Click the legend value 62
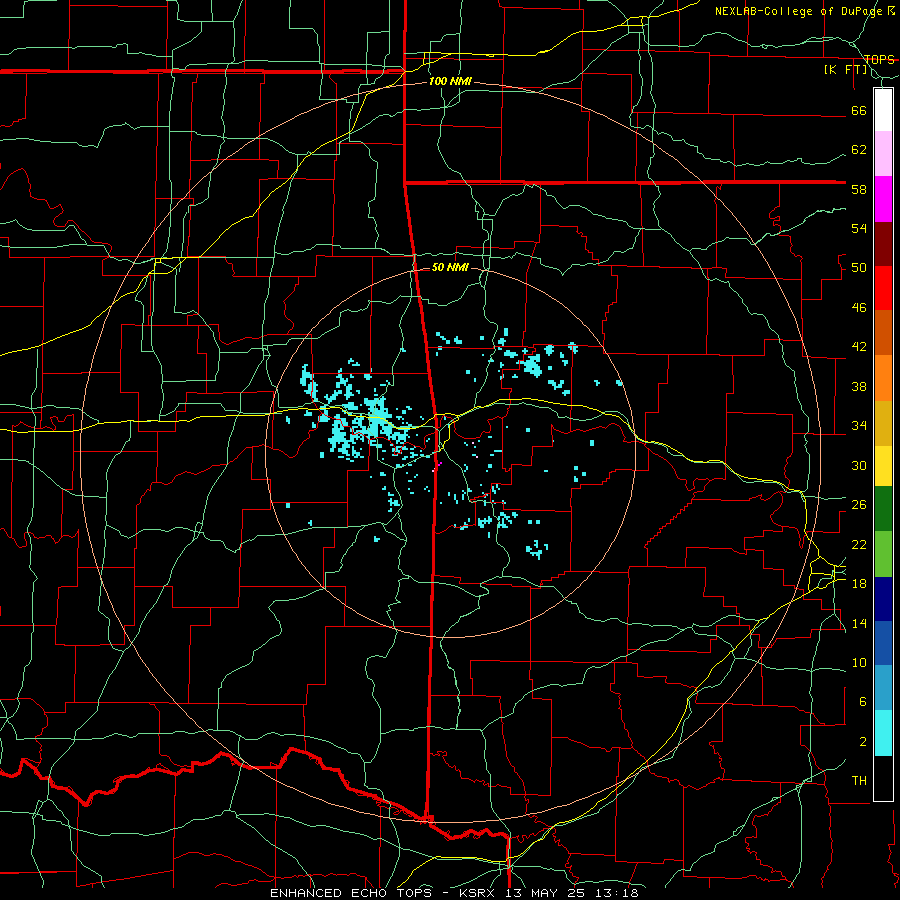The image size is (900, 900). point(859,150)
